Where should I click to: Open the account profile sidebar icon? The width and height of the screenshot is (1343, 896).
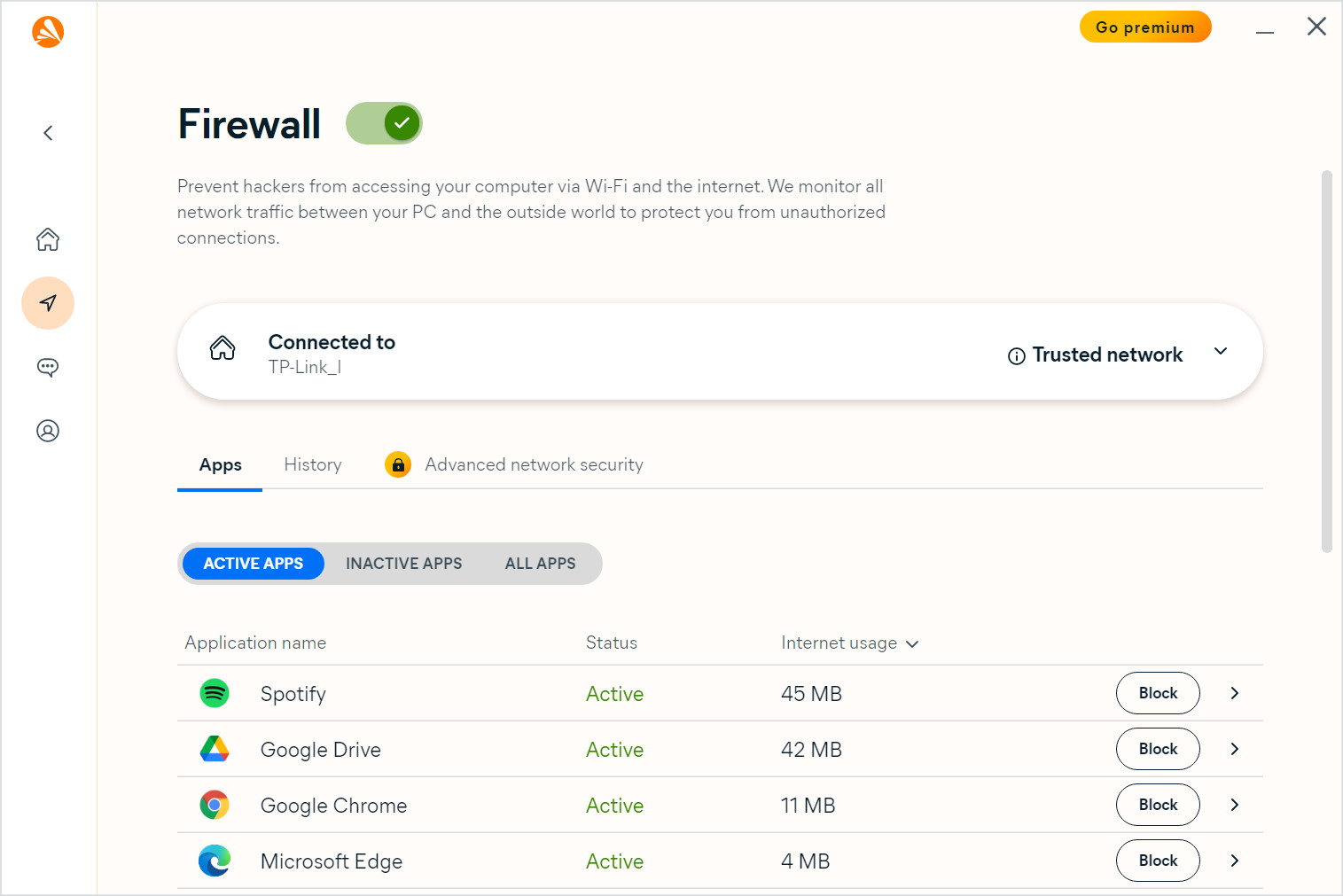tap(48, 431)
